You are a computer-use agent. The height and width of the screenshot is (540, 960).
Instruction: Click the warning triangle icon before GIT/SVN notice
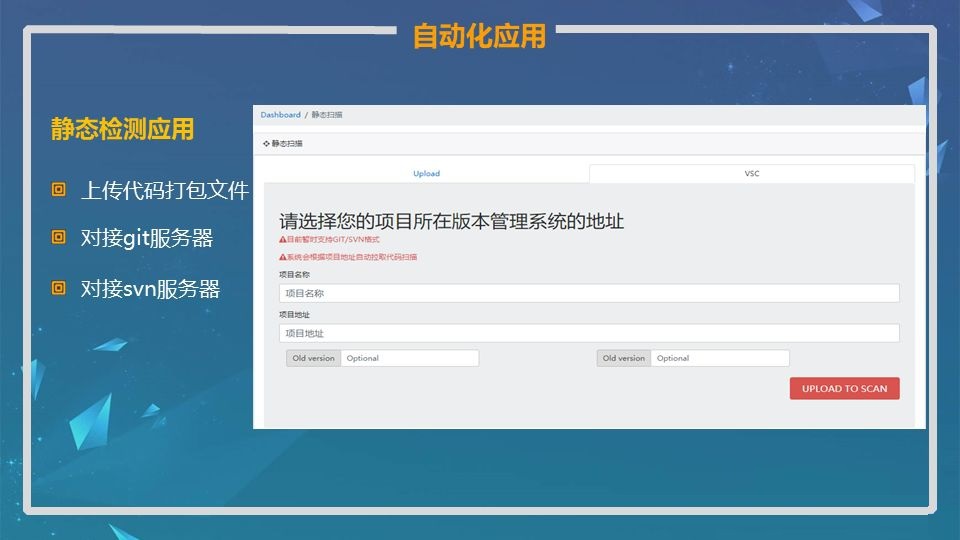[282, 240]
